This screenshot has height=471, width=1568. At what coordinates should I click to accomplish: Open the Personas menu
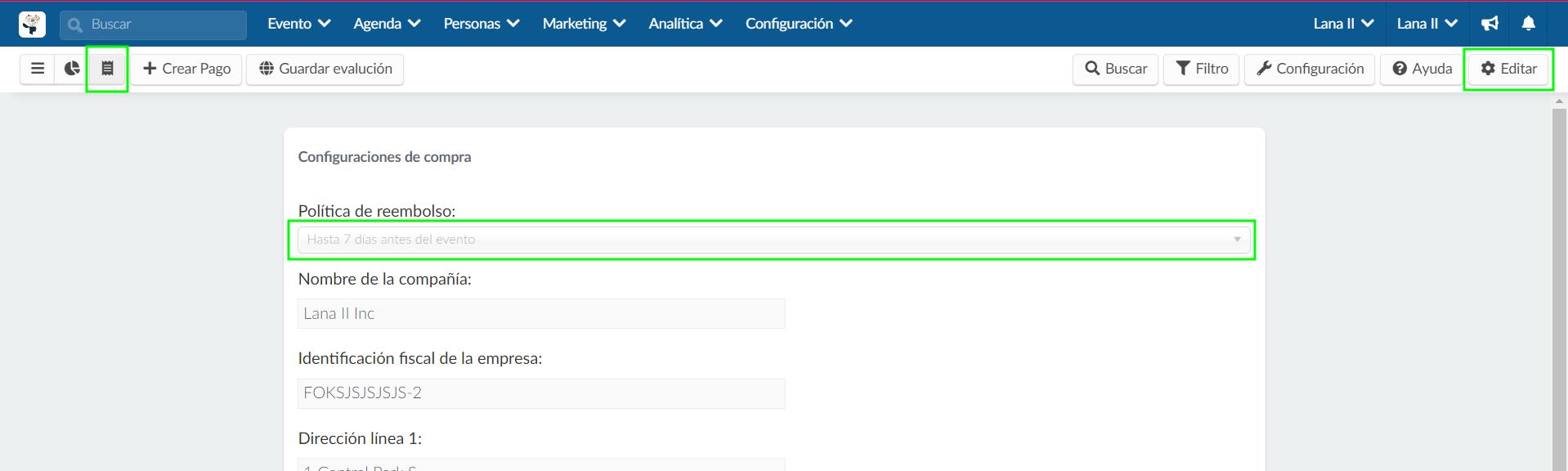tap(482, 24)
